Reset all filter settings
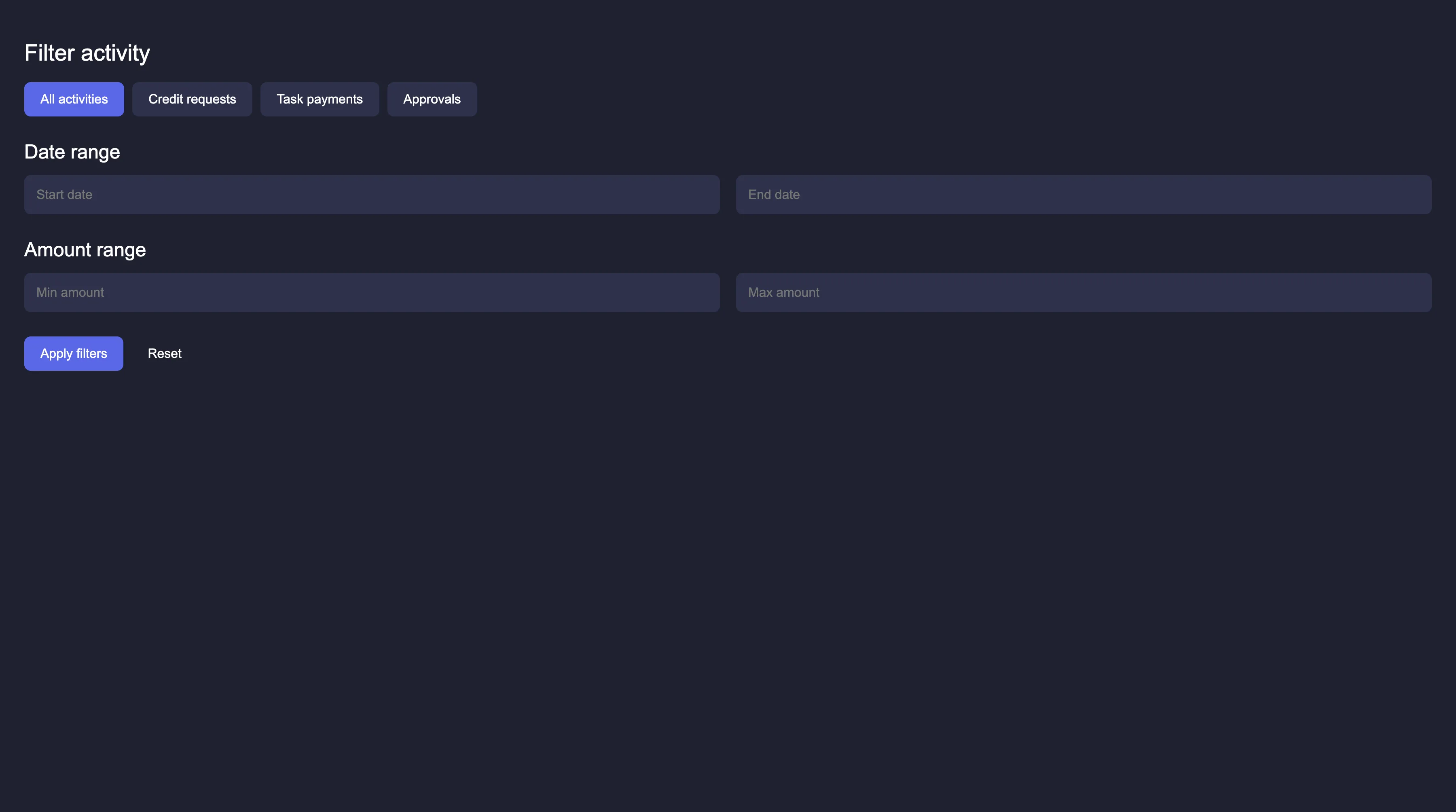The height and width of the screenshot is (812, 1456). 165,353
